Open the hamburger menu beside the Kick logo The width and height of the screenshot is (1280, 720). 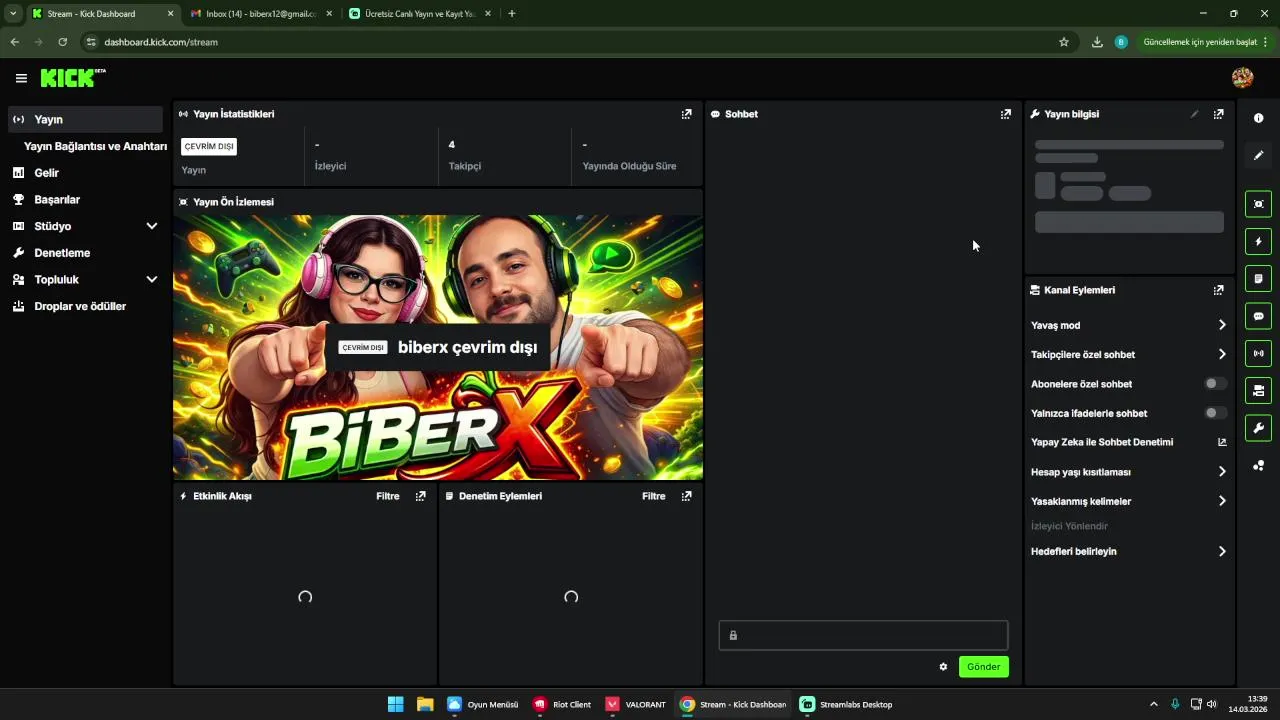21,78
